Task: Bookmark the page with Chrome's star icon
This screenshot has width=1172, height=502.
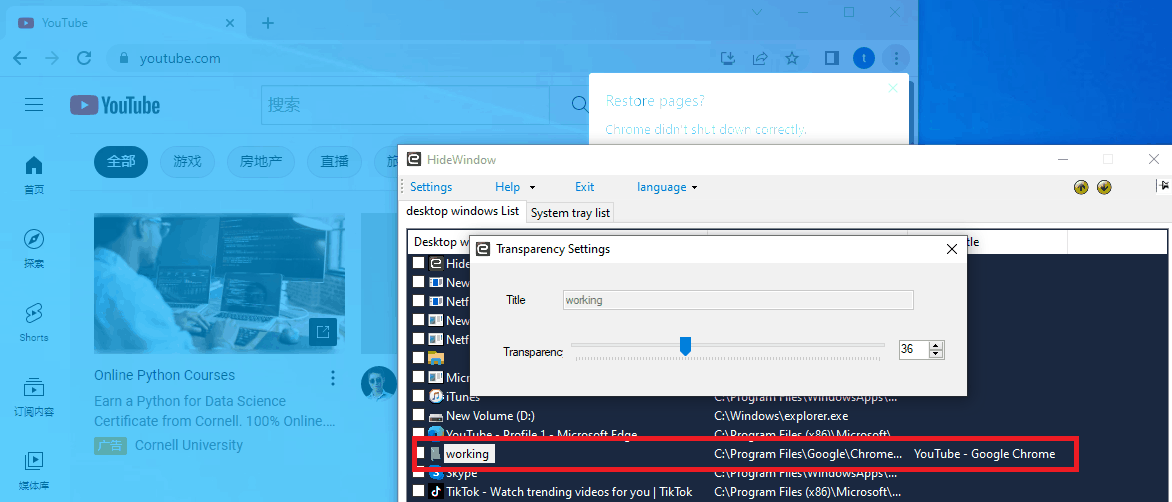Action: (792, 58)
